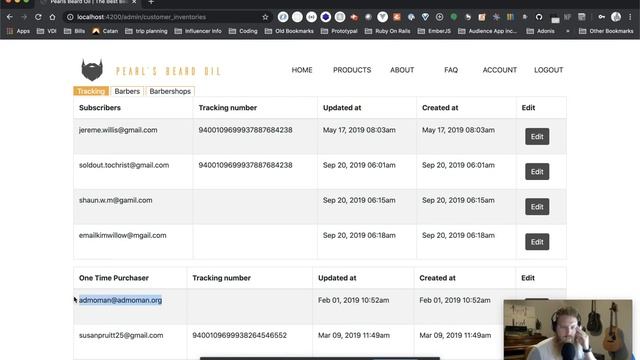
Task: Open a new browser tab
Action: click(x=151, y=2)
